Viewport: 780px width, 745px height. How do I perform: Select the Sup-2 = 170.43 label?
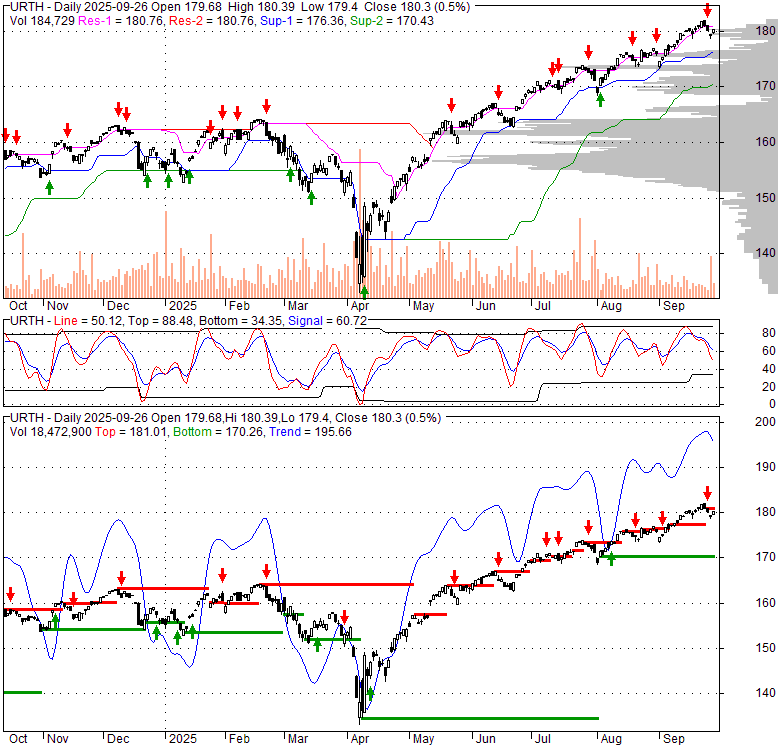pyautogui.click(x=392, y=21)
